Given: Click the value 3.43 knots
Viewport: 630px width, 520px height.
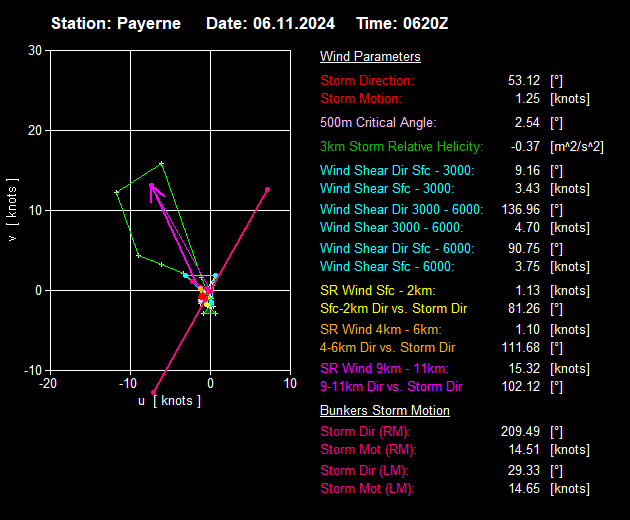Looking at the screenshot, I should point(528,188).
